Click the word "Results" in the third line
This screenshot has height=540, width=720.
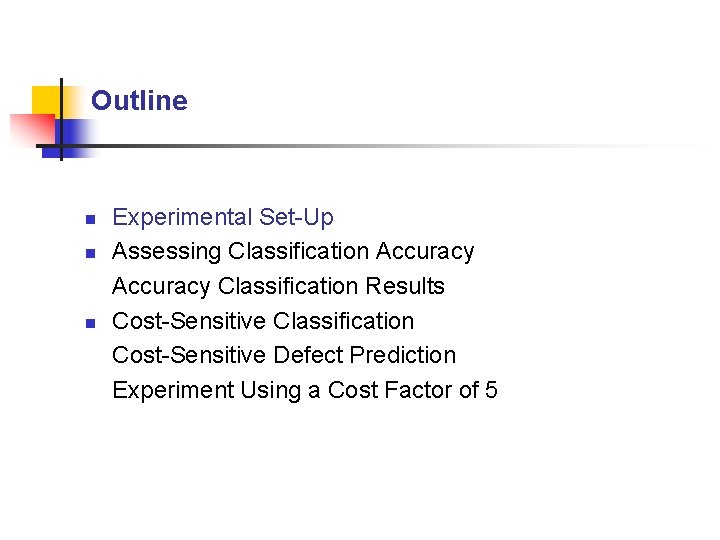pos(405,286)
